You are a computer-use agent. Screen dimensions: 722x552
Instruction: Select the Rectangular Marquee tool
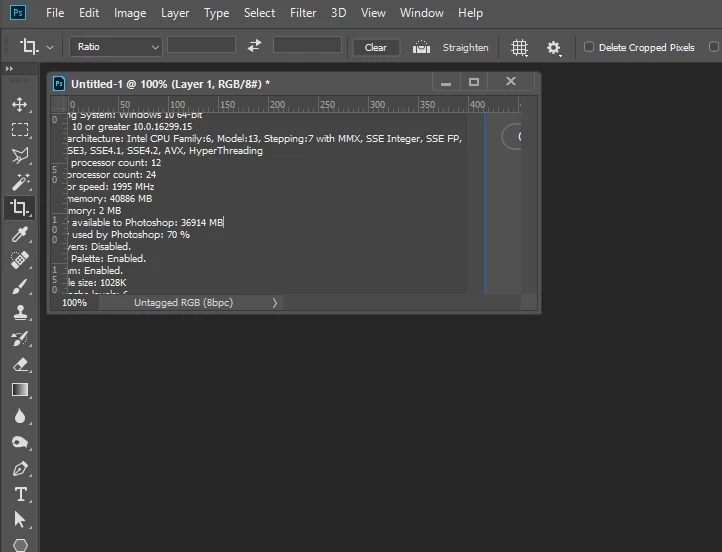[x=20, y=129]
